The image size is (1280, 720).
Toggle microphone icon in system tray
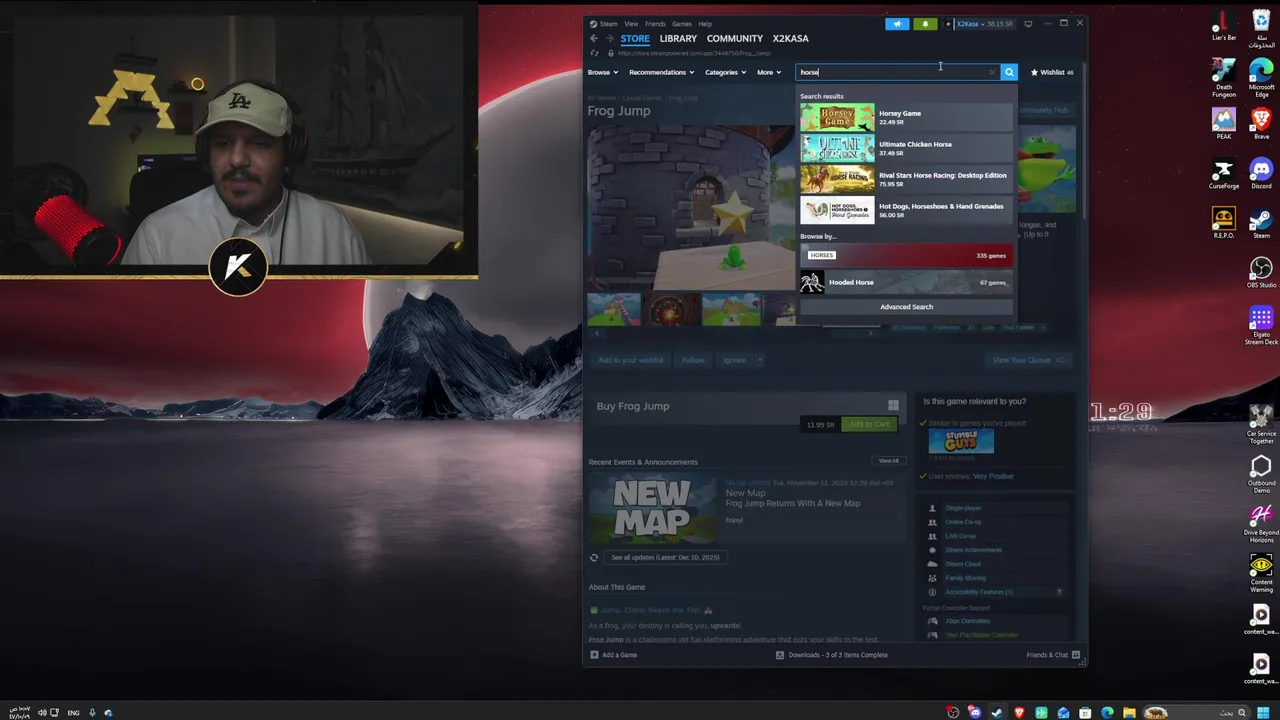92,713
